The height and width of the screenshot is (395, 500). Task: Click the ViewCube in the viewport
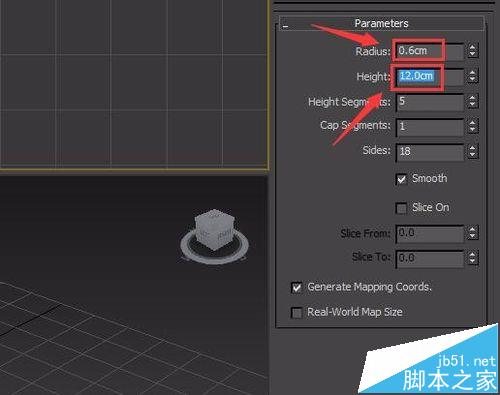pos(215,229)
